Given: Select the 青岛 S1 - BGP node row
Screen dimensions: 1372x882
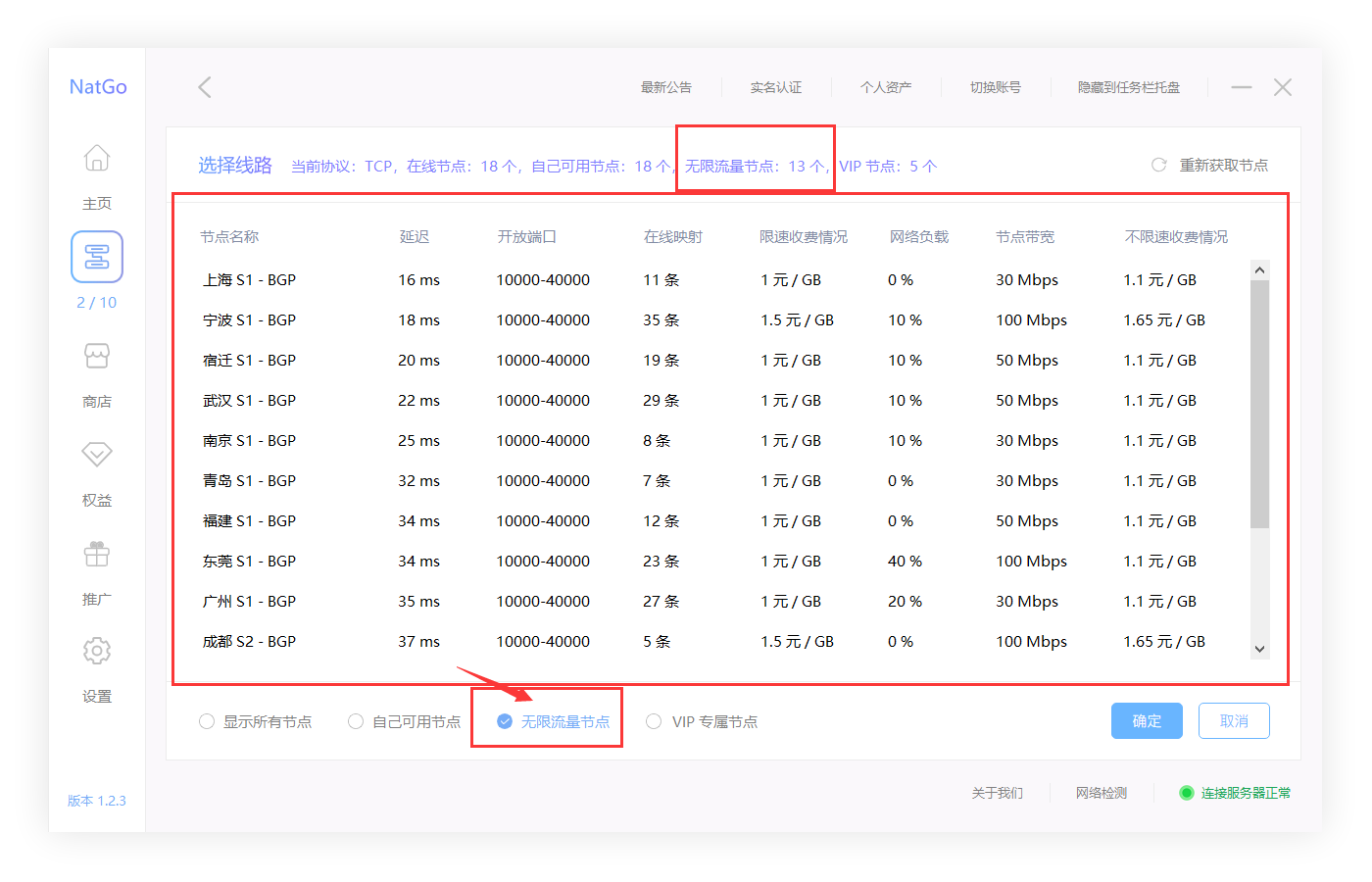Looking at the screenshot, I should click(720, 481).
